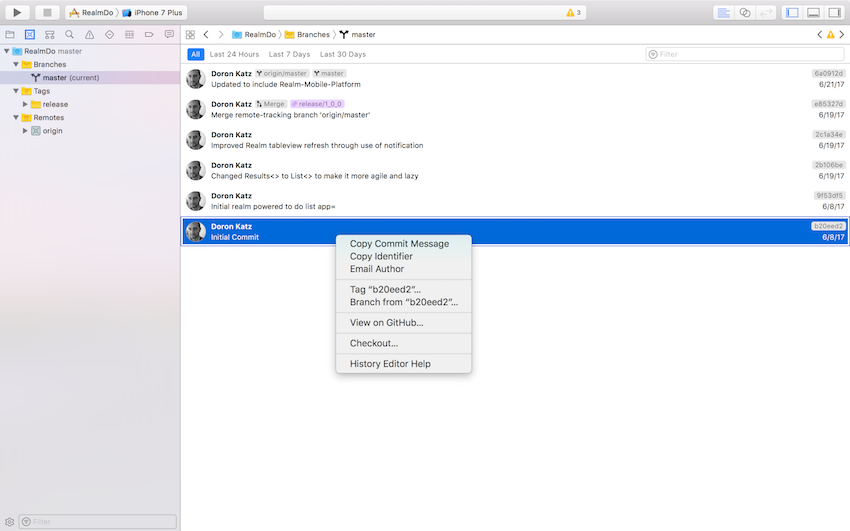
Task: Click RealmDo in the jump bar
Action: (254, 35)
